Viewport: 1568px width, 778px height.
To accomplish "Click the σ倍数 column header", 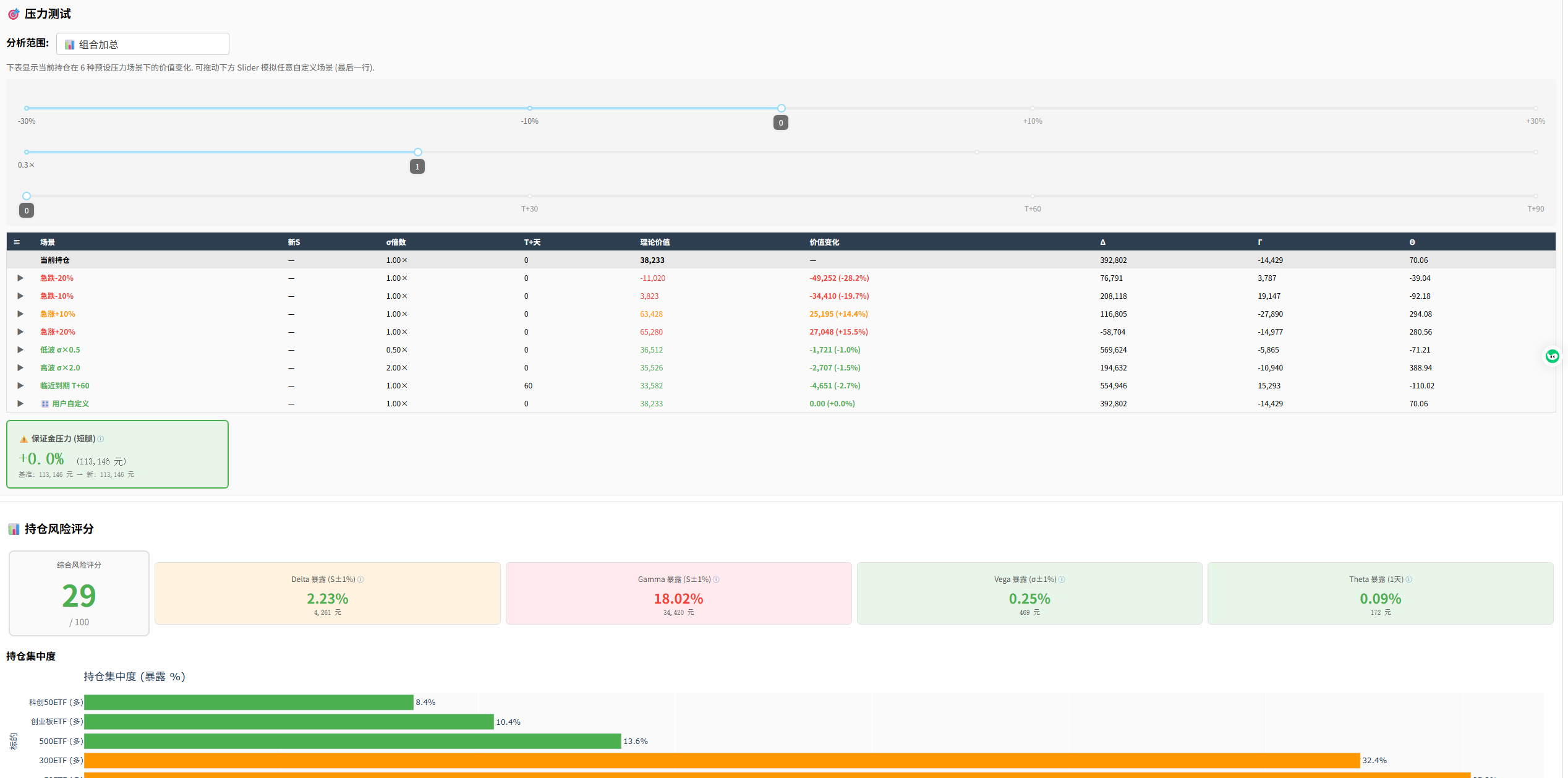I will [x=396, y=242].
